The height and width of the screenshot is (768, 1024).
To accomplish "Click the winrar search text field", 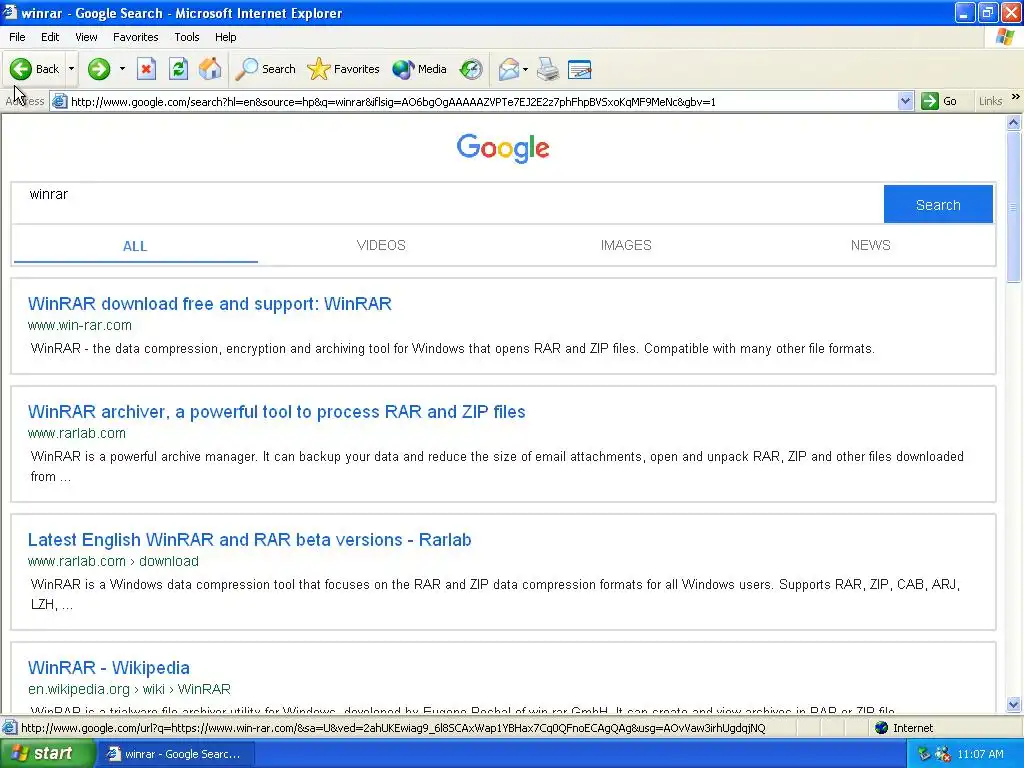I will click(x=447, y=204).
